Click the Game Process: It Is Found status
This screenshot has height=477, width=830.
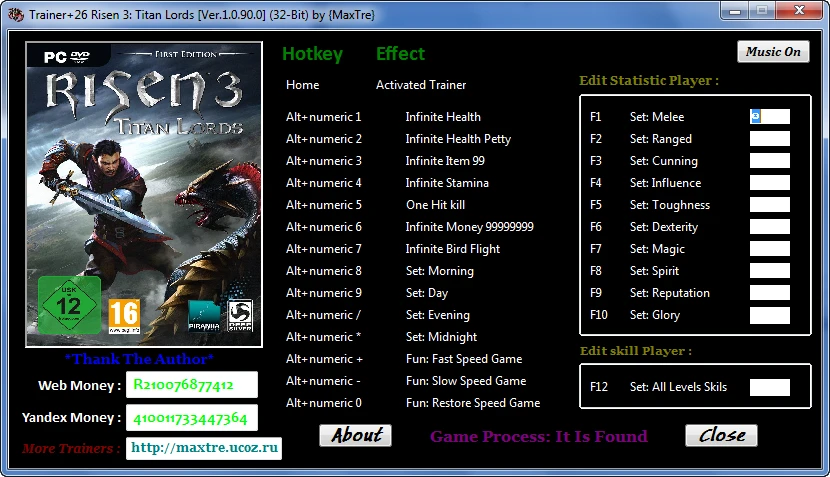[x=539, y=436]
